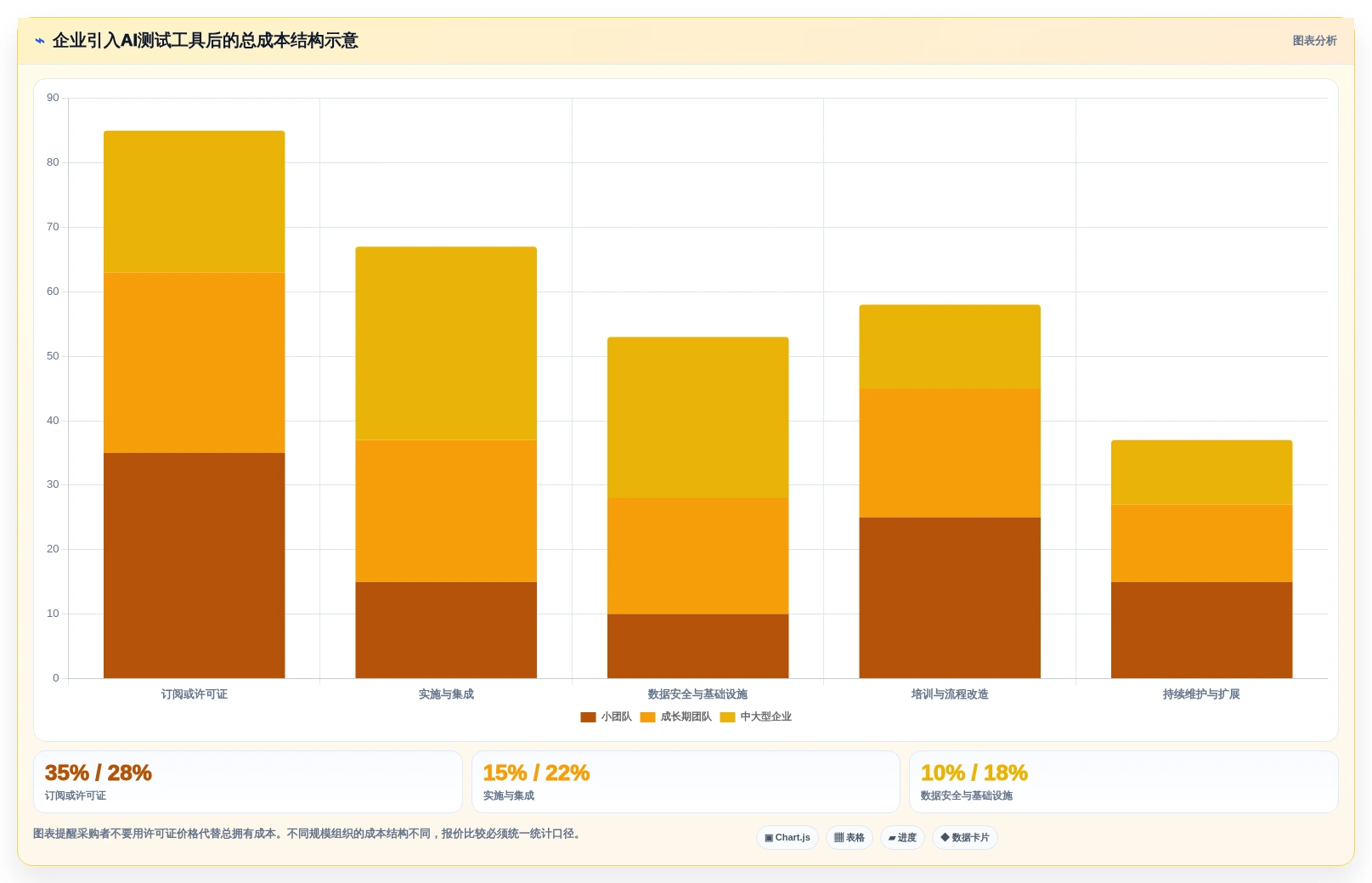Toggle the 中大型企业 legend item
This screenshot has height=883, width=1372.
pos(755,716)
